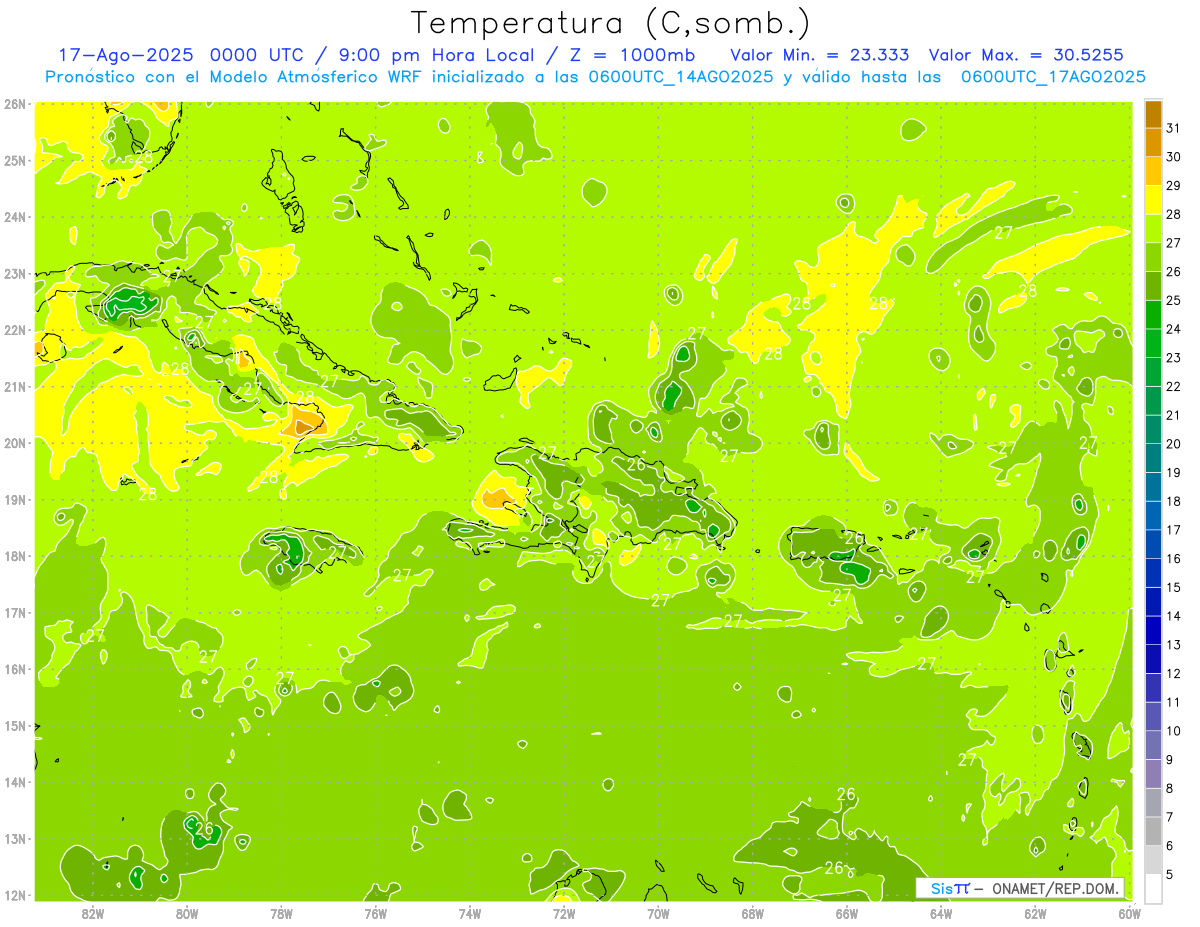Click the '15N' latitude axis label
Screen dimensions: 1200x927
(14, 725)
